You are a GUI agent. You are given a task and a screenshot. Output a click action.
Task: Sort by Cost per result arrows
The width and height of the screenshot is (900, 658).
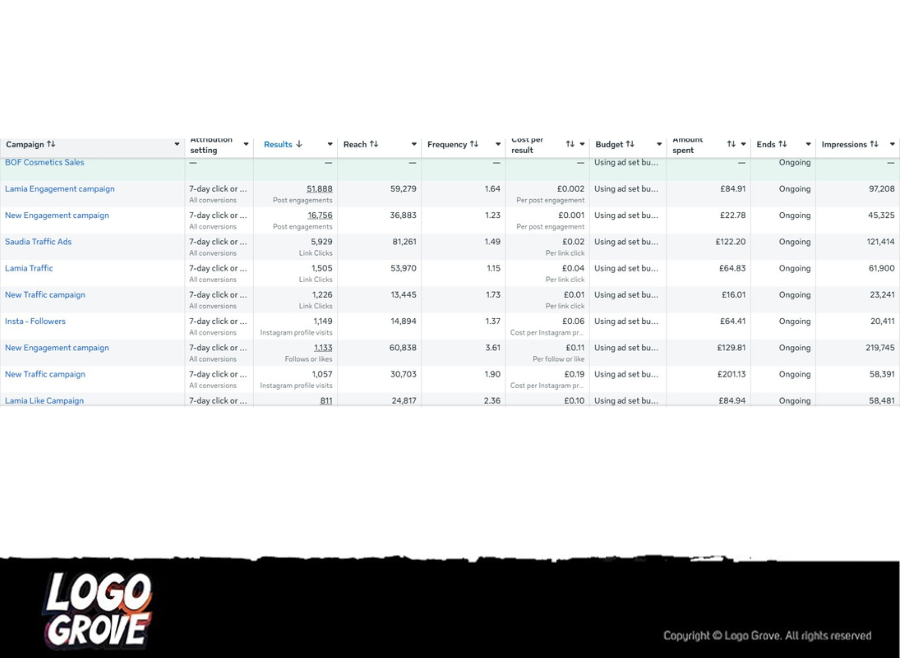[570, 144]
